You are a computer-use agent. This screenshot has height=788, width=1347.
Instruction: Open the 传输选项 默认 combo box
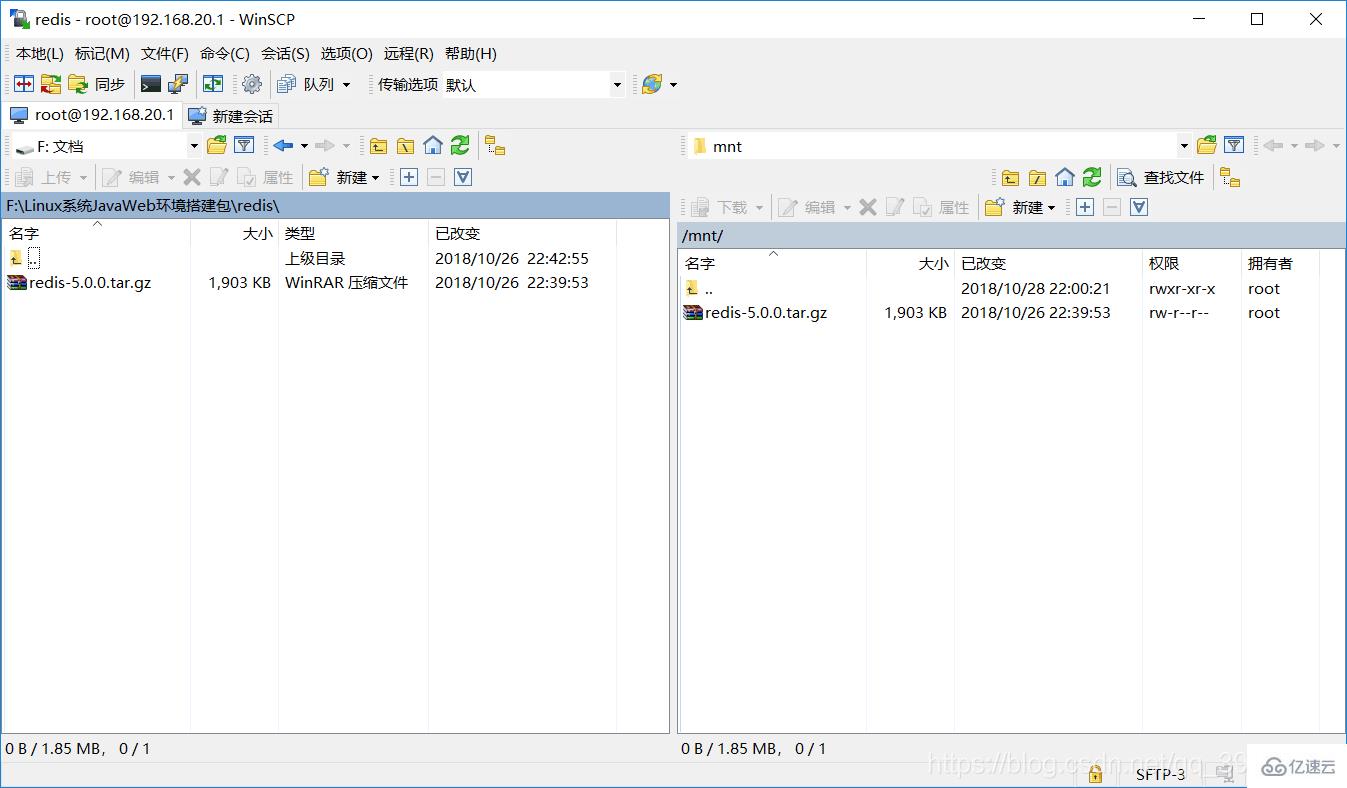pos(534,85)
